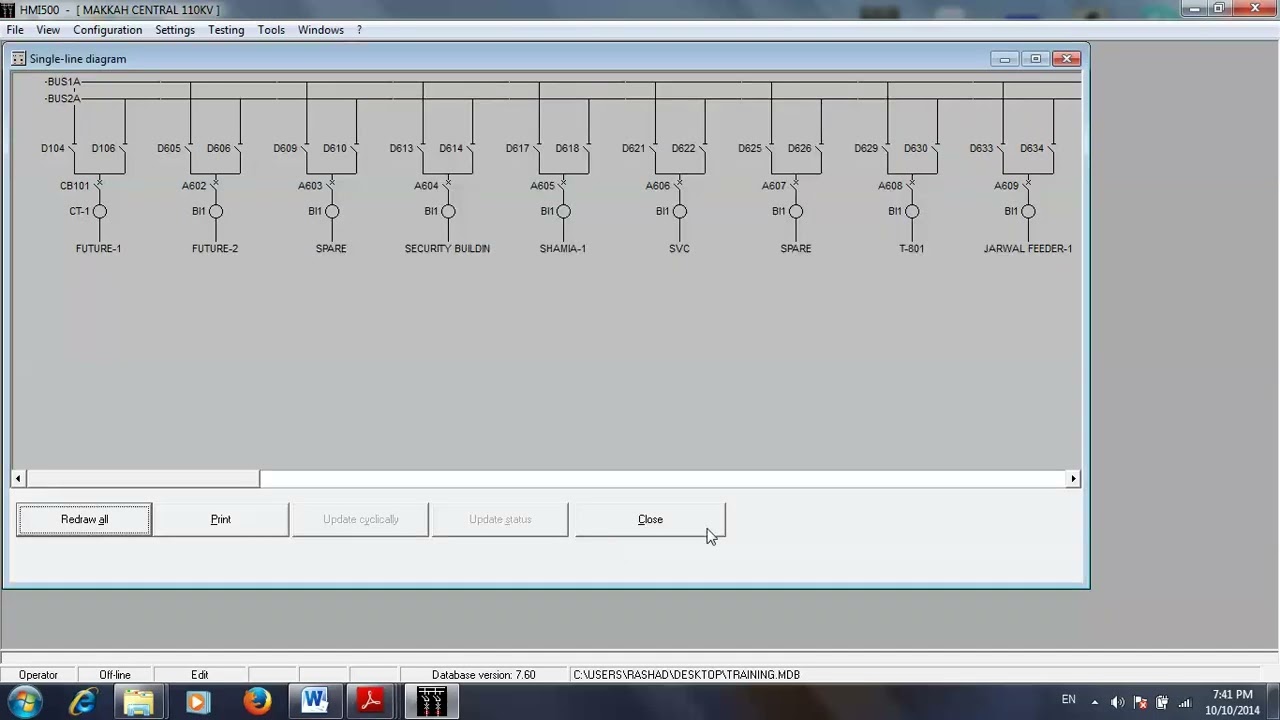Click the D106 disconnector label

coord(103,148)
